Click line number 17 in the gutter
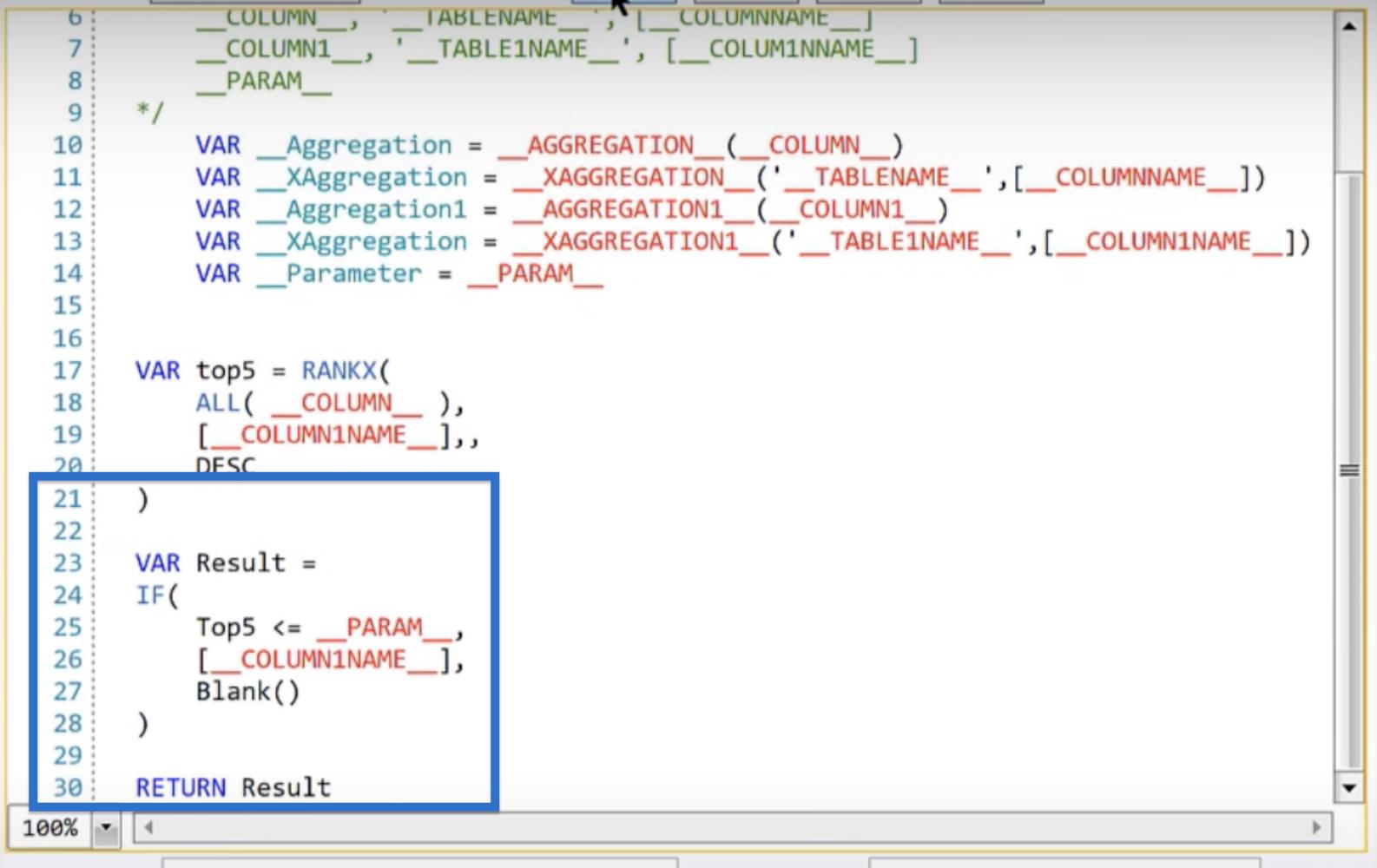Screen dimensions: 1377x868 pyautogui.click(x=68, y=371)
